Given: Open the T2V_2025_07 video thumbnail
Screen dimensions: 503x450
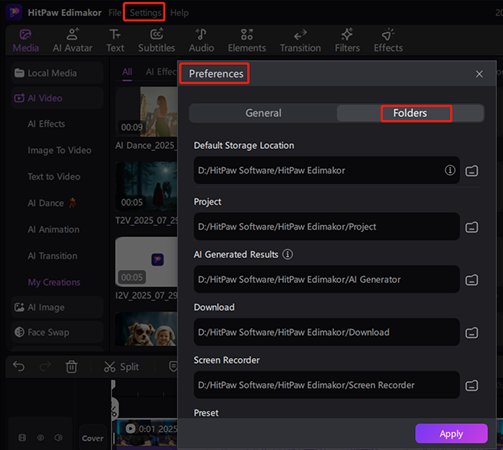Looking at the screenshot, I should click(x=147, y=186).
